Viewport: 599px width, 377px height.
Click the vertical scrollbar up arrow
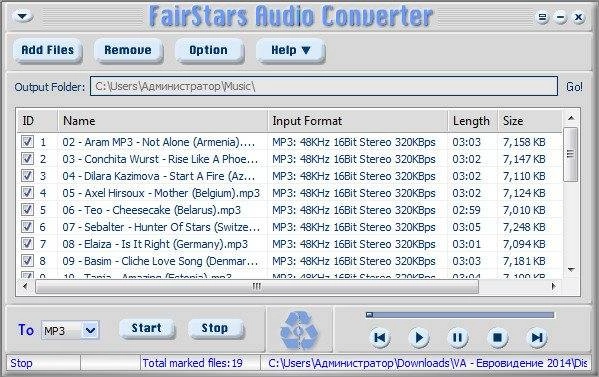(571, 118)
